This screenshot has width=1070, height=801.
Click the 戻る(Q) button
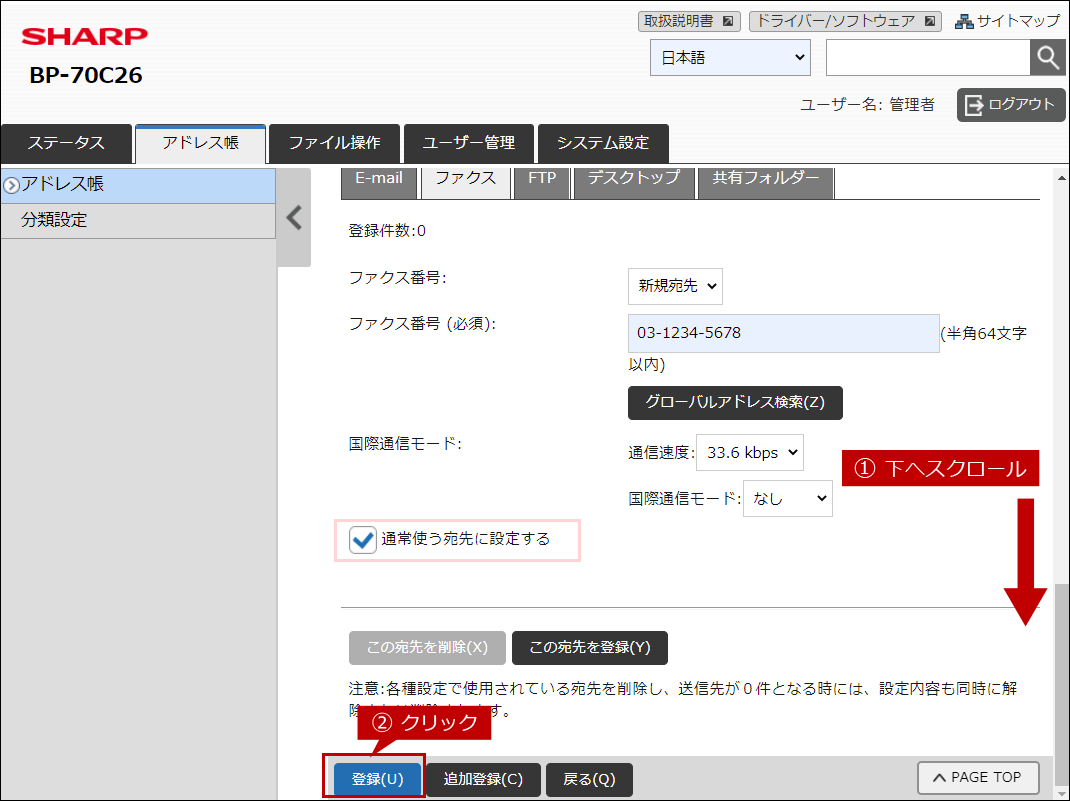coord(589,779)
